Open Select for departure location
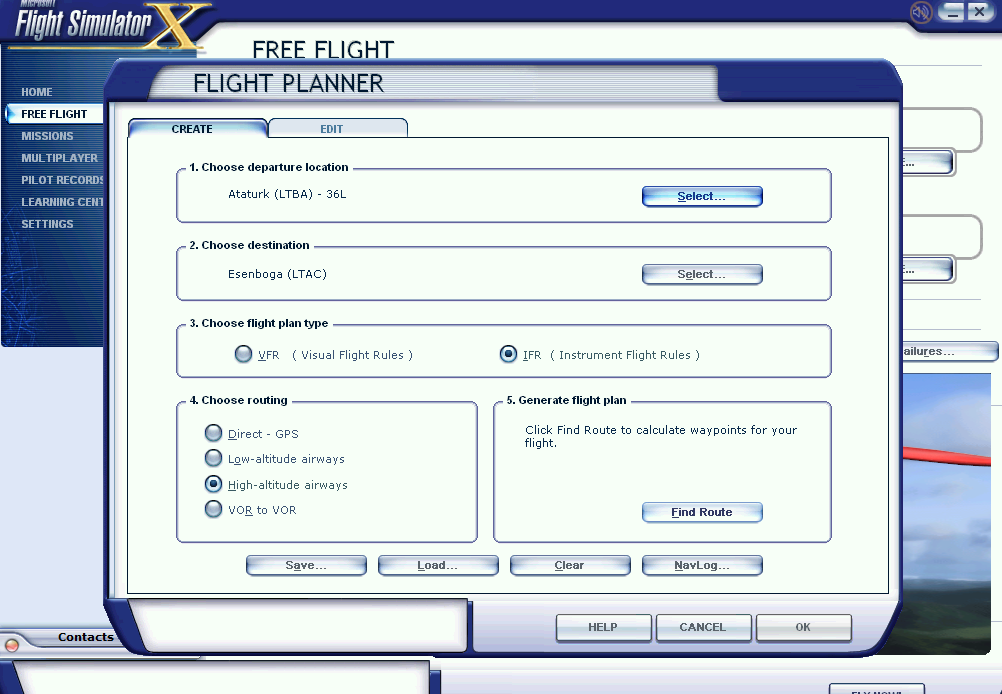Screen dimensions: 1002x694 pos(702,196)
